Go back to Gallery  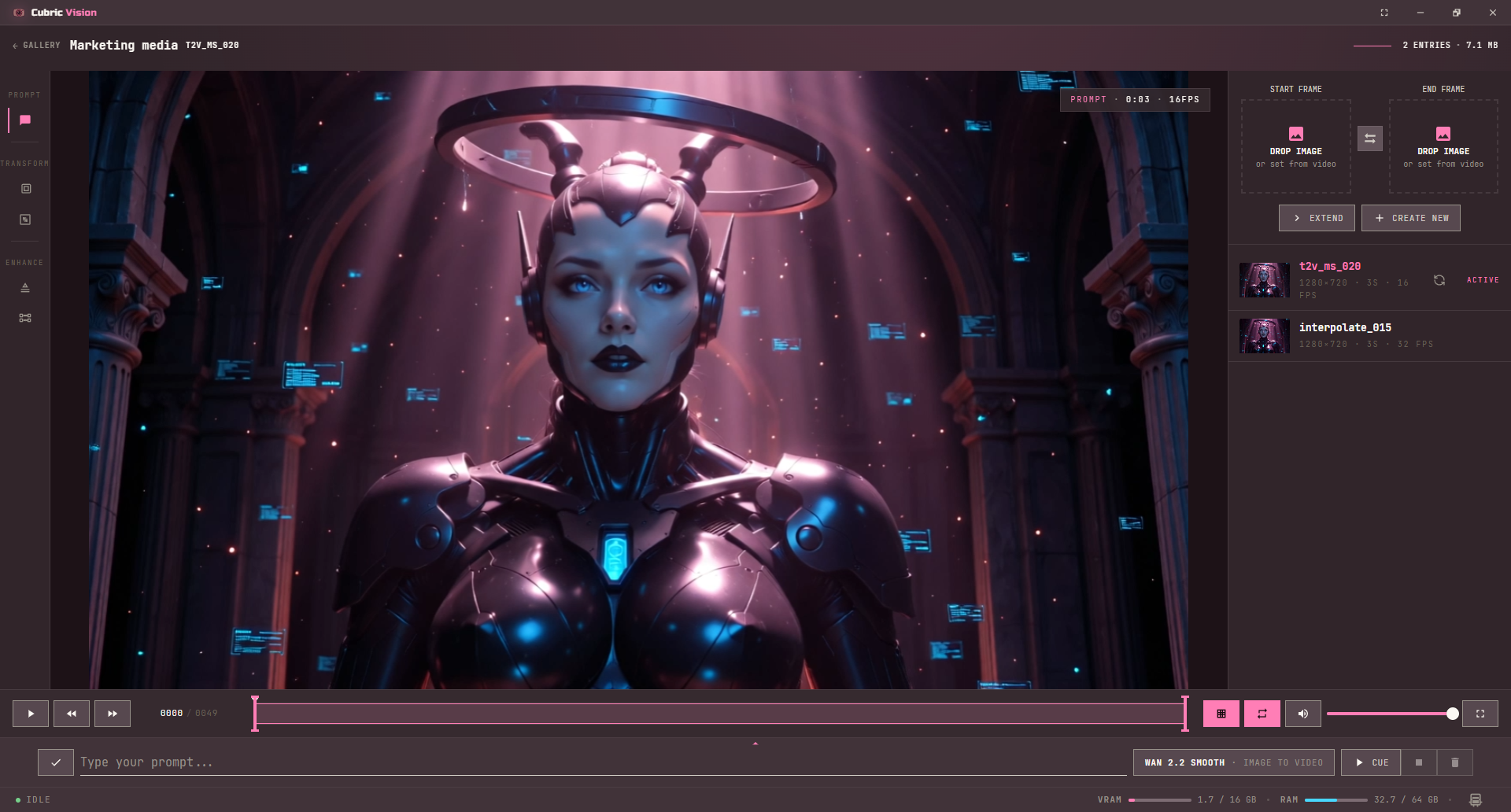pos(36,46)
